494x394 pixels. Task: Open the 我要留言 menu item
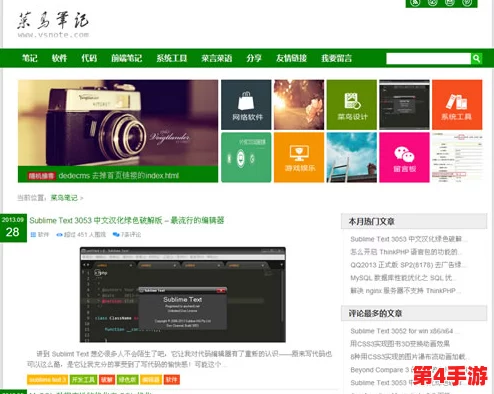(x=336, y=58)
